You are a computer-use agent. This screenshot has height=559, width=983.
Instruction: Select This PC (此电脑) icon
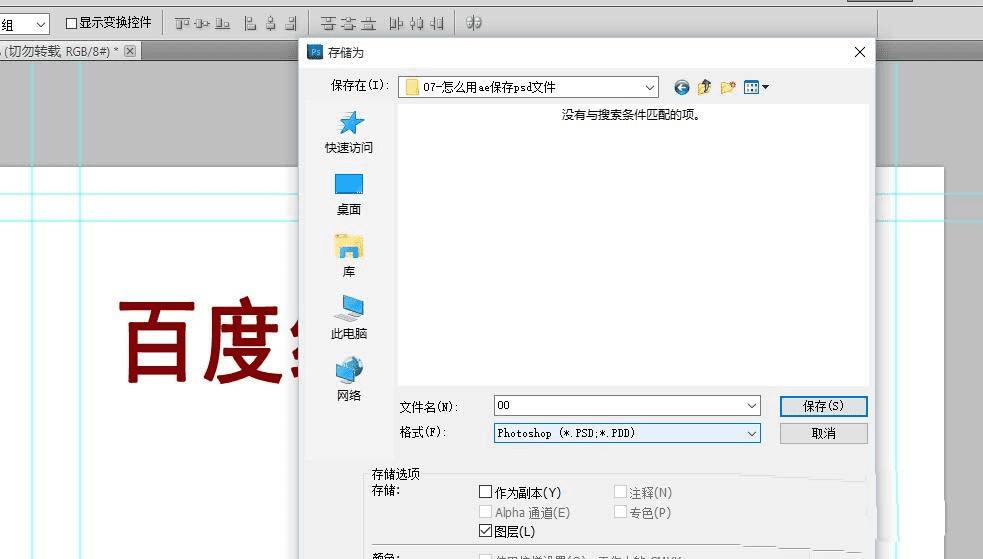pyautogui.click(x=349, y=317)
